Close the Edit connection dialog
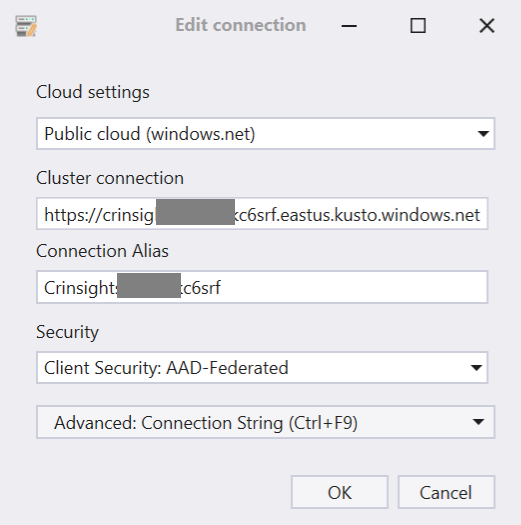 pos(487,26)
